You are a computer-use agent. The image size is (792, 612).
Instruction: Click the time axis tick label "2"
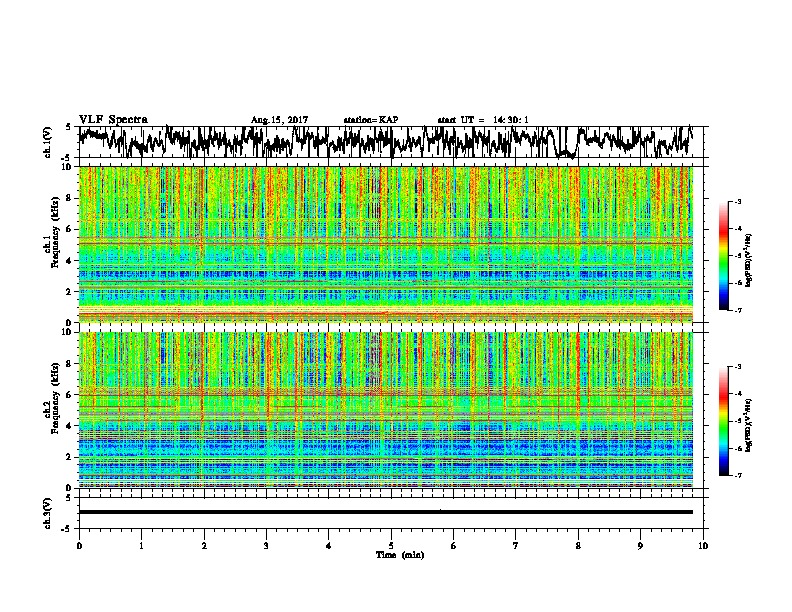[x=204, y=546]
